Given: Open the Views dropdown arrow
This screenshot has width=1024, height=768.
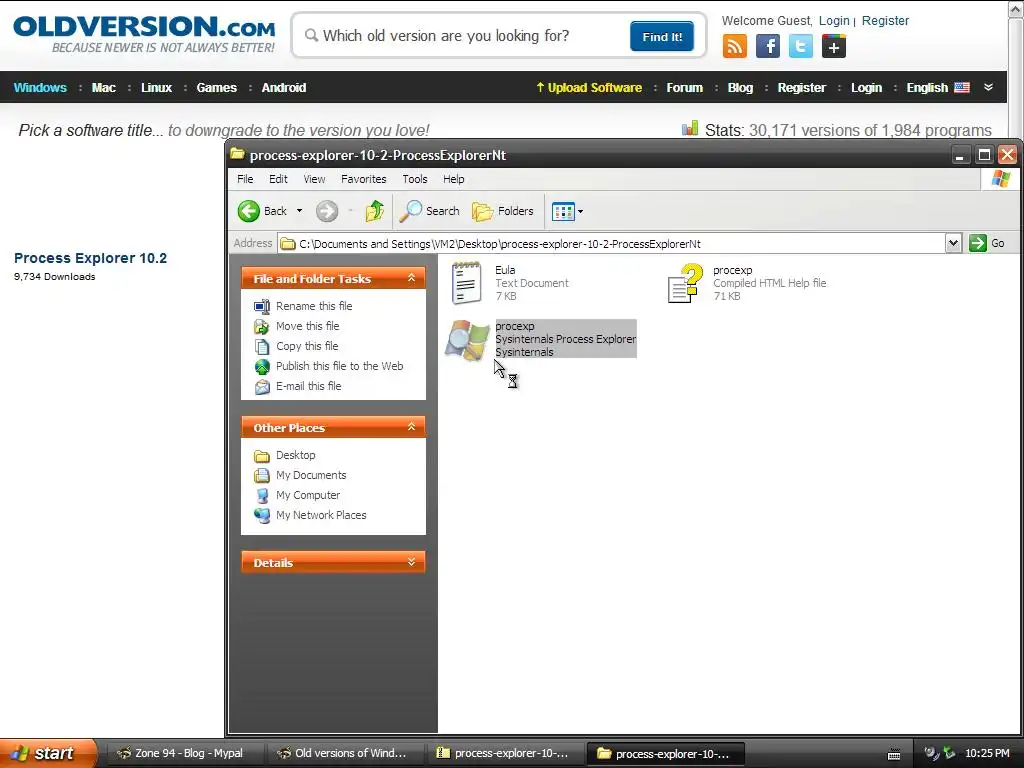Looking at the screenshot, I should (580, 212).
